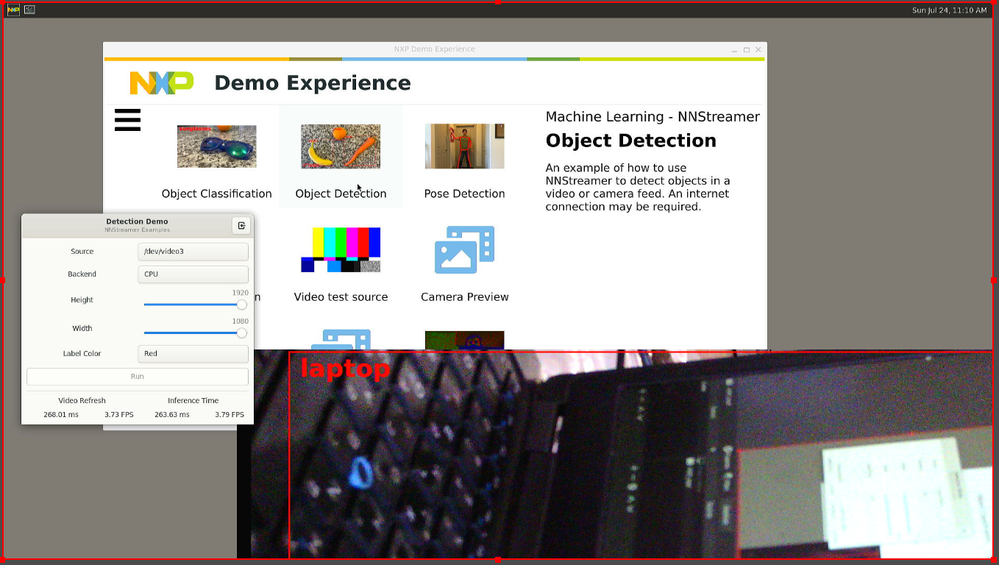Click the partially hidden thumbnail below Camera Preview
This screenshot has height=565, width=999.
coord(464,340)
